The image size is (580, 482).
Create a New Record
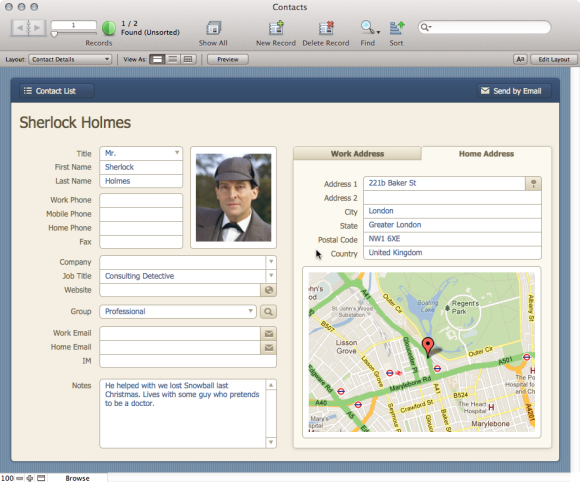(x=276, y=28)
